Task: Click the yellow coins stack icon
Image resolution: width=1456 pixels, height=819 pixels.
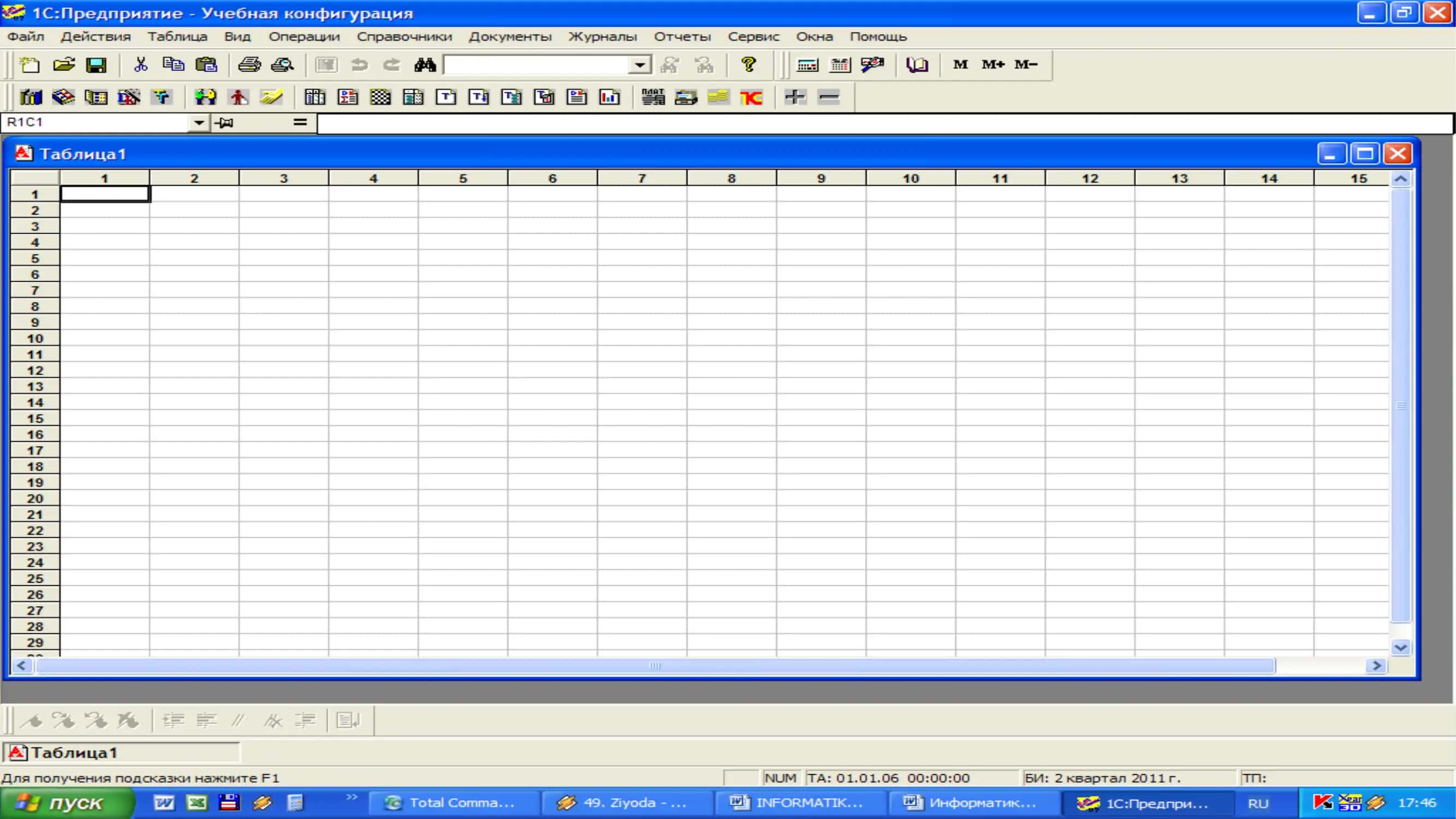Action: 718,97
